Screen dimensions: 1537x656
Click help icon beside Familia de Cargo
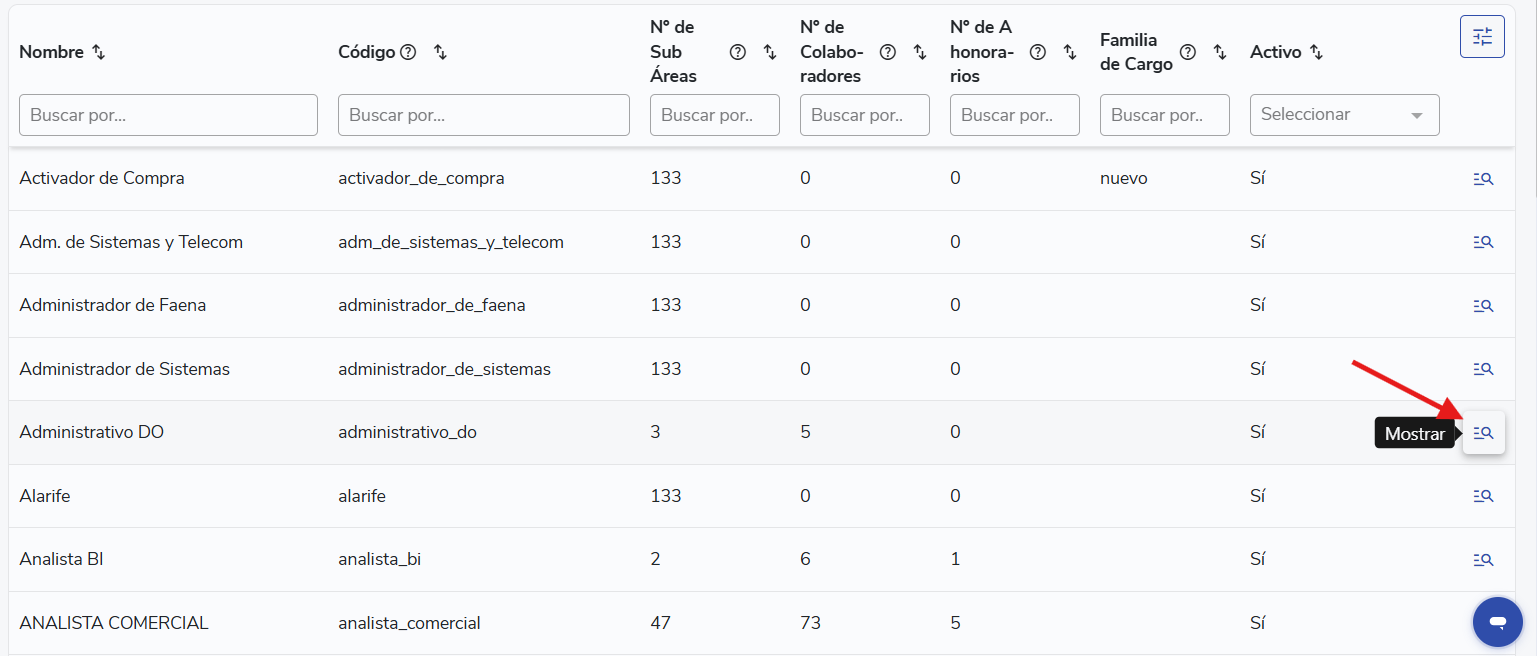[1188, 52]
